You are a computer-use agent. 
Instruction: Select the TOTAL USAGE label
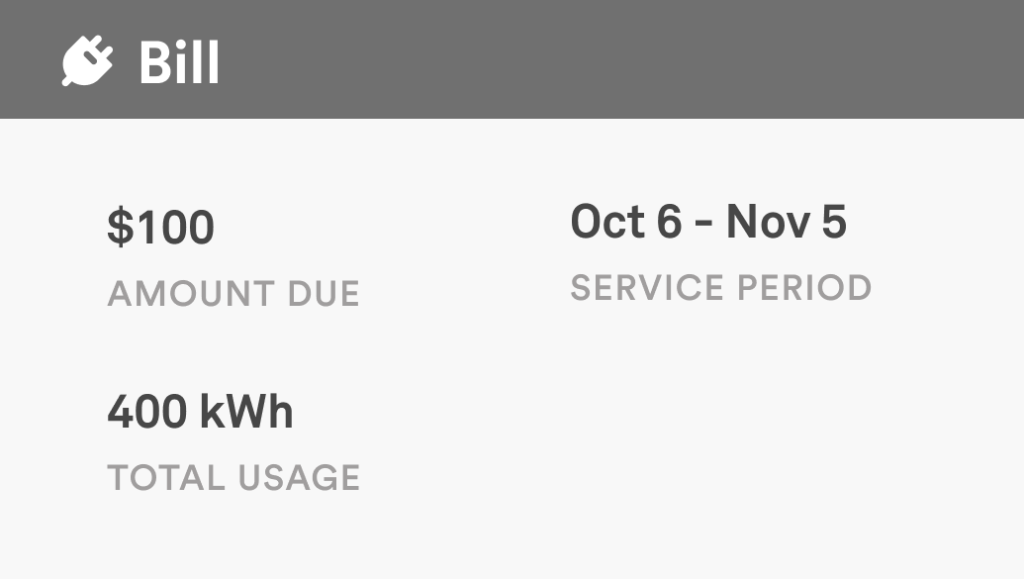coord(233,478)
